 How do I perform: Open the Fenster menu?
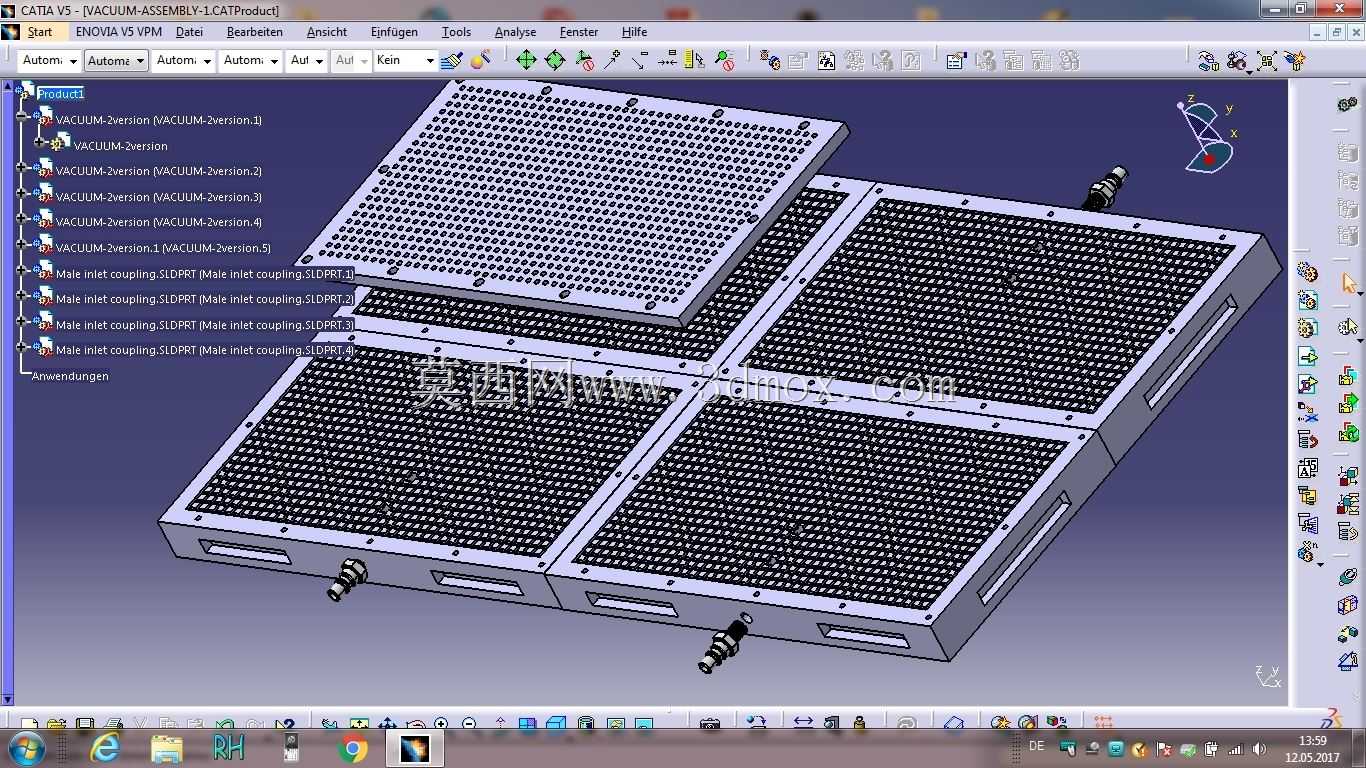[x=579, y=32]
